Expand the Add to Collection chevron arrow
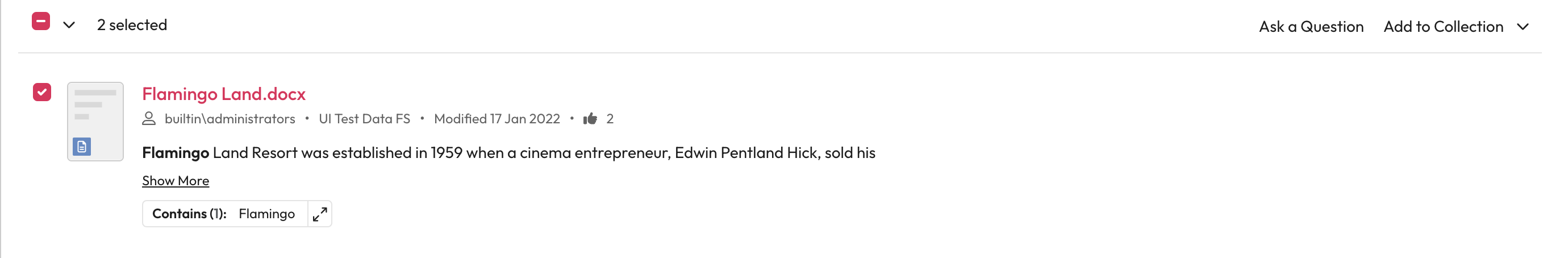 coord(1523,27)
